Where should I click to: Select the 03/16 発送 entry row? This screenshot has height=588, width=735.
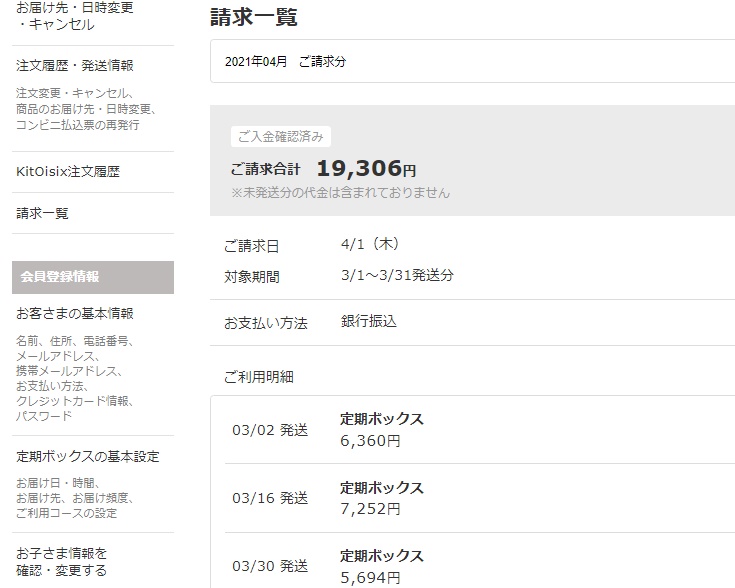480,498
